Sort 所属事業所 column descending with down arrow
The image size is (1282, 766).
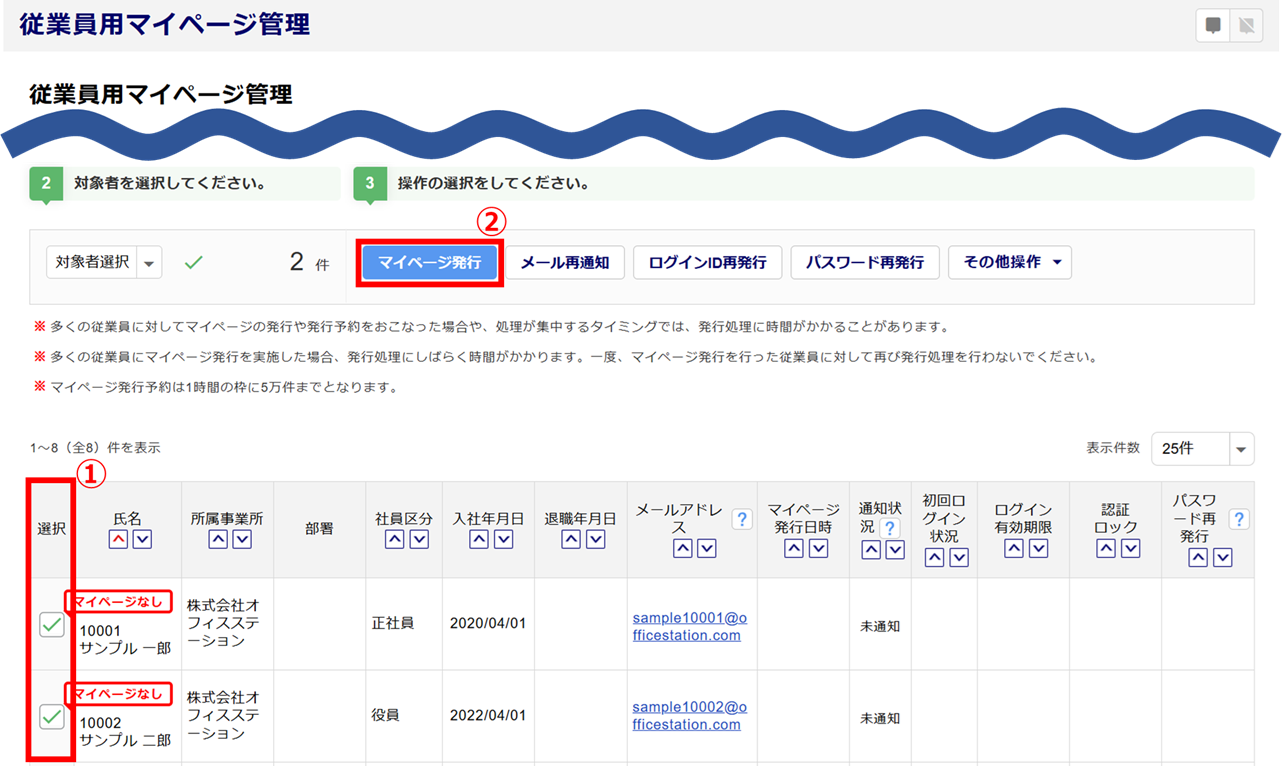pos(241,540)
